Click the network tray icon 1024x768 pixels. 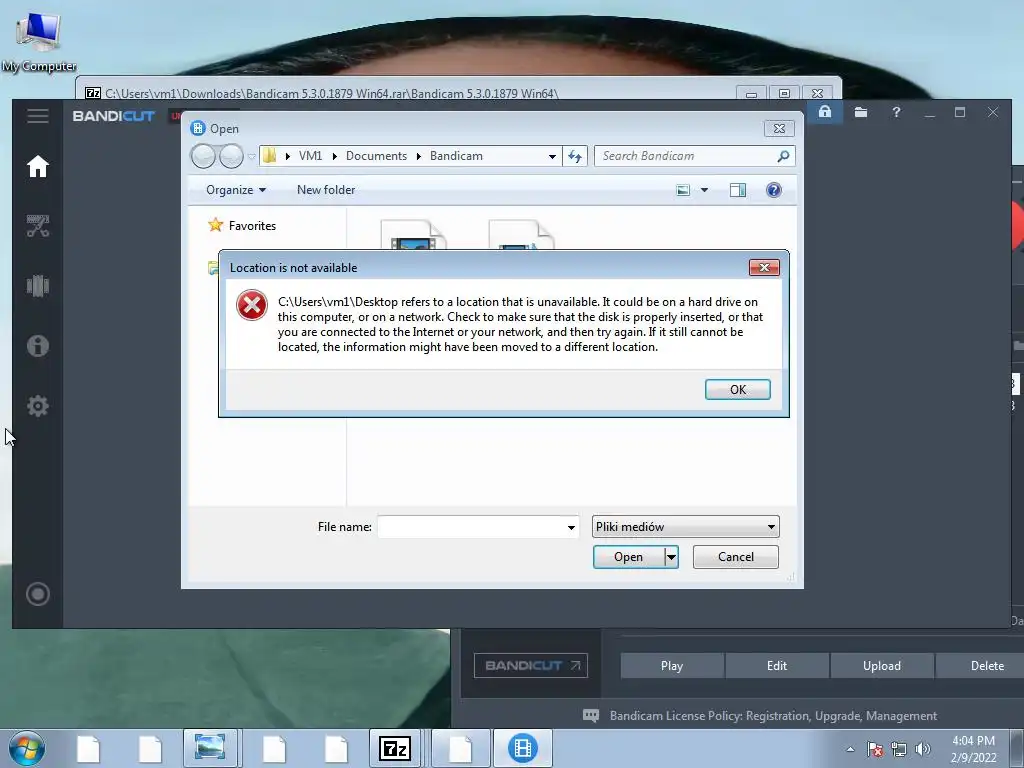pos(899,749)
